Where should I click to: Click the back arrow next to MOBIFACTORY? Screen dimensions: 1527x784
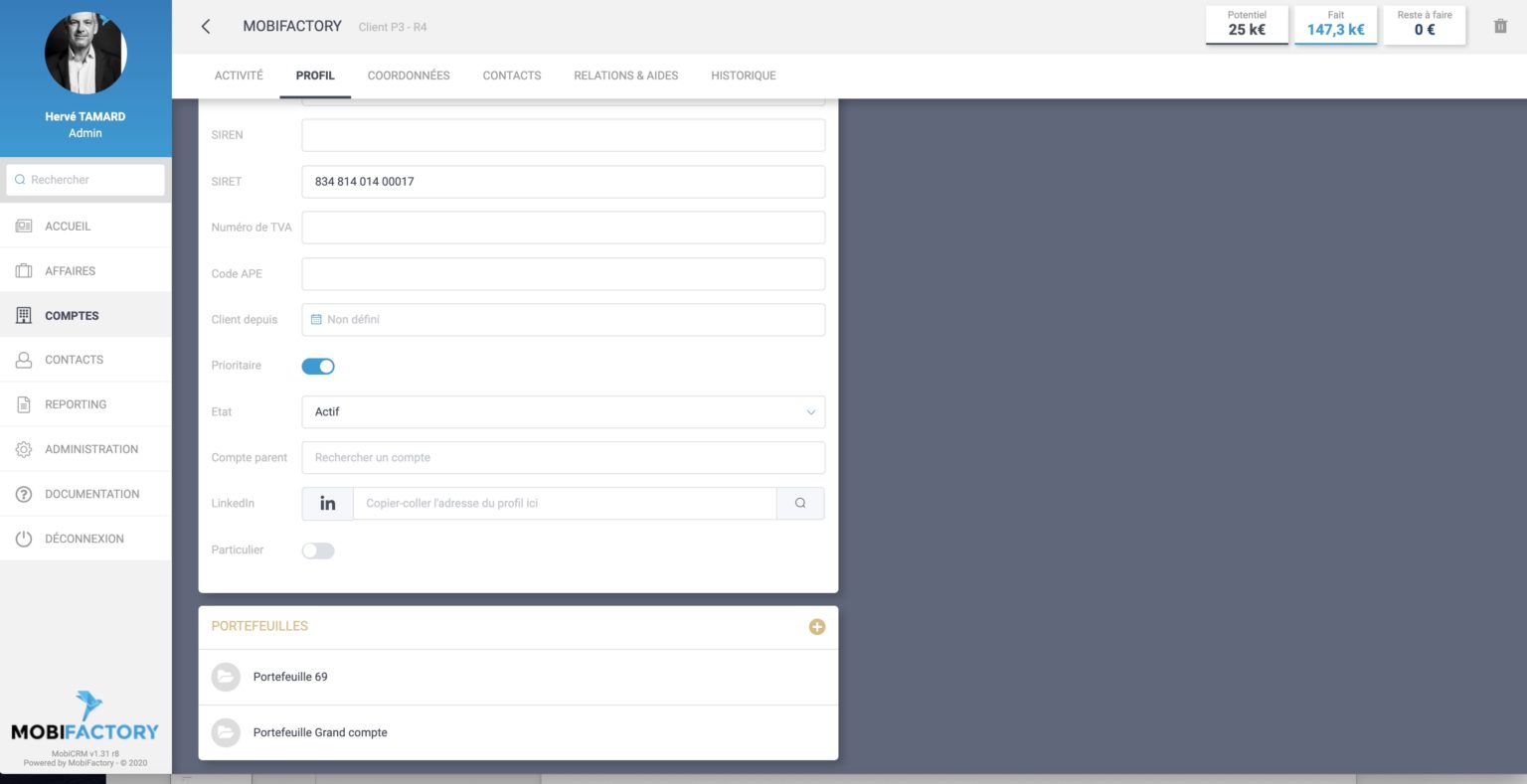point(206,27)
